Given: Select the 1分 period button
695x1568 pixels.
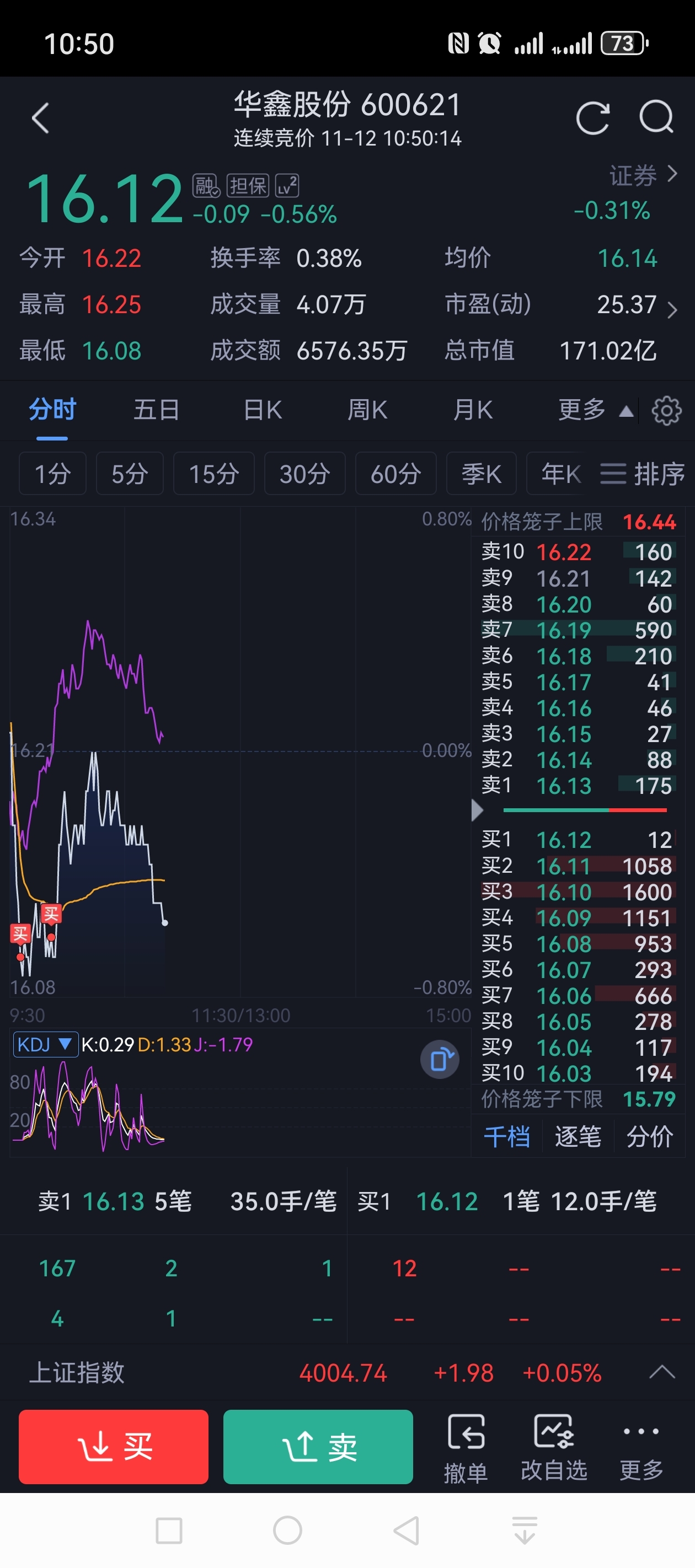Looking at the screenshot, I should (52, 474).
